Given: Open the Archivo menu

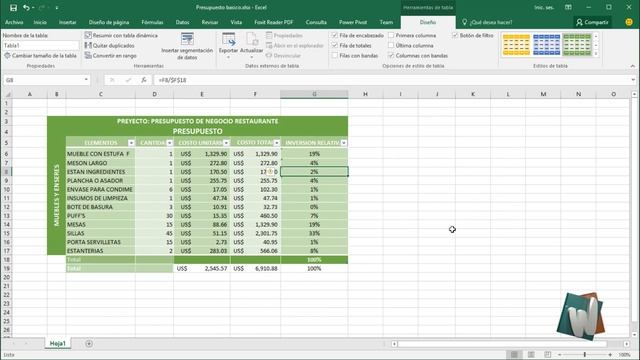Looking at the screenshot, I should coord(14,22).
